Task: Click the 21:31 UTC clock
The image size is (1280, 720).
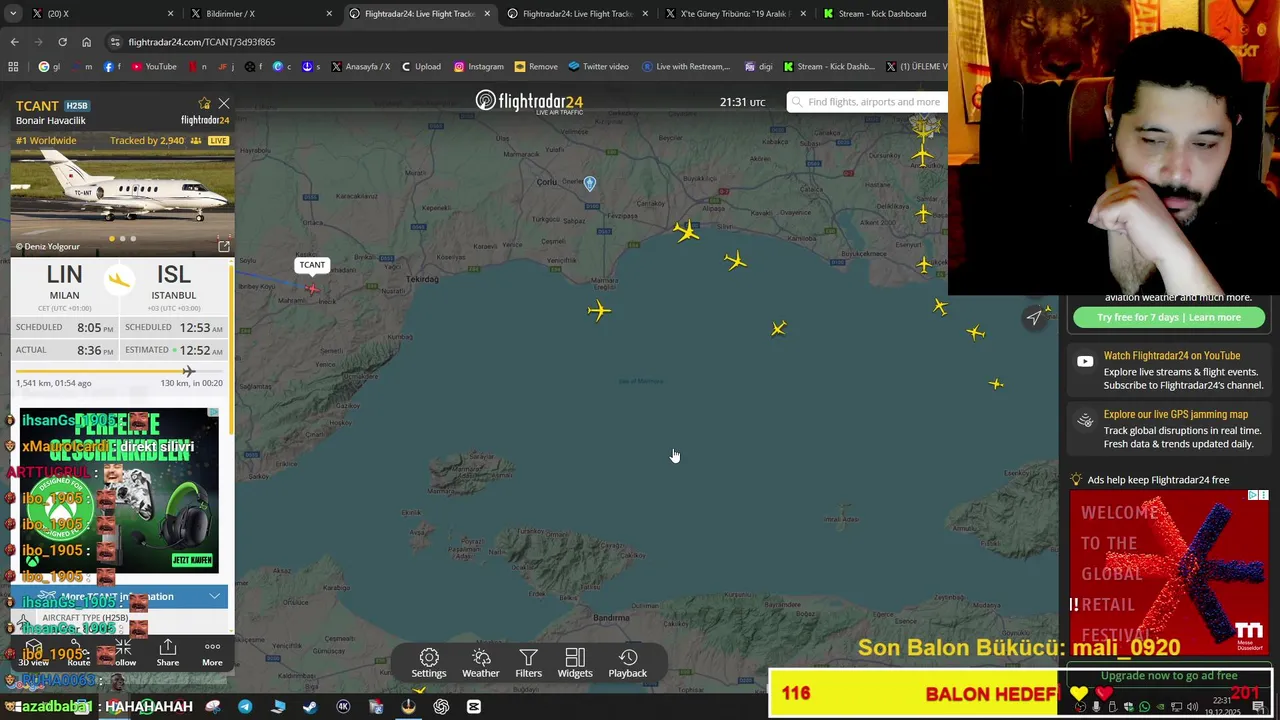Action: pyautogui.click(x=742, y=102)
